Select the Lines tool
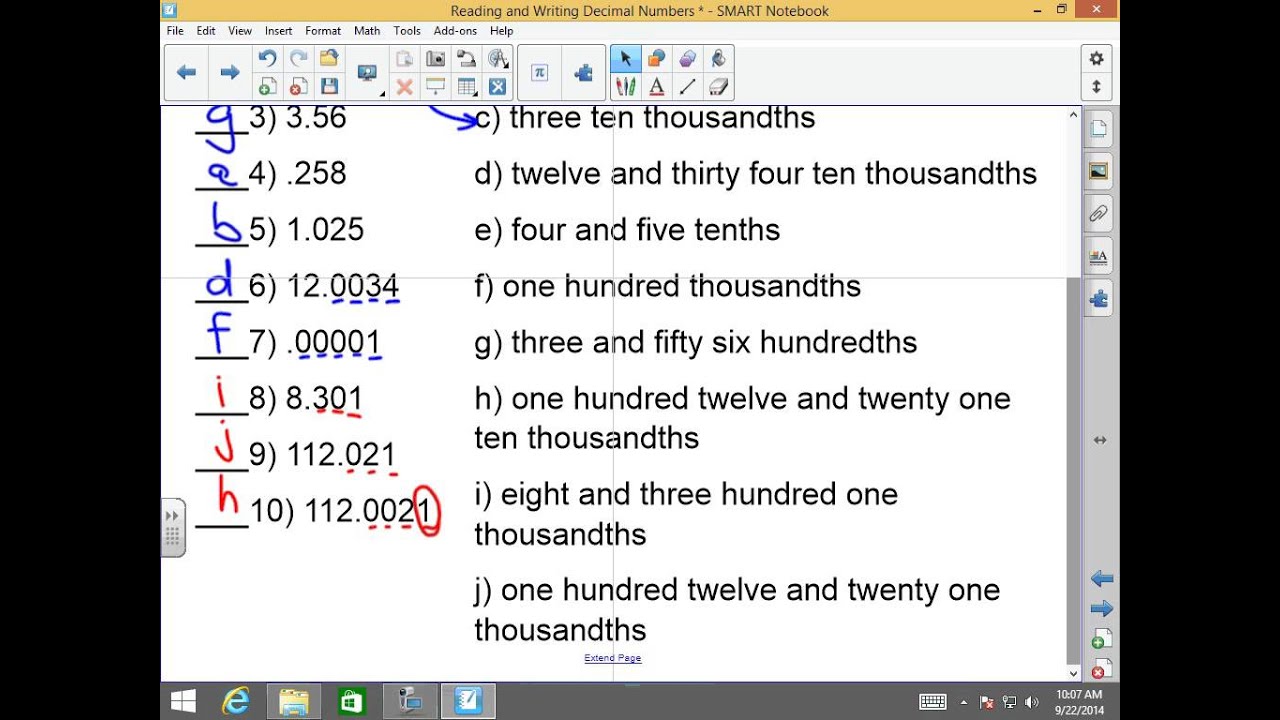1280x720 pixels. click(x=687, y=87)
